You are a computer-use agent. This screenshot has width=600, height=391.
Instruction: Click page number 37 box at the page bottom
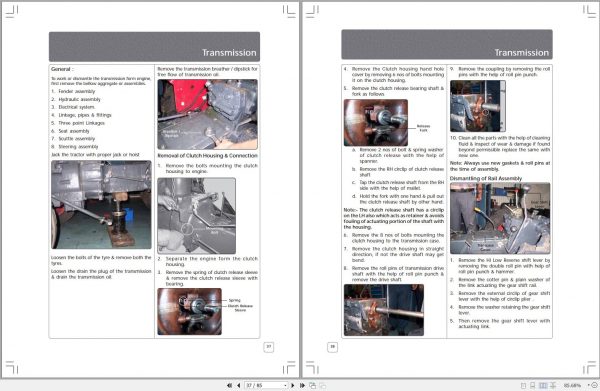pyautogui.click(x=269, y=347)
